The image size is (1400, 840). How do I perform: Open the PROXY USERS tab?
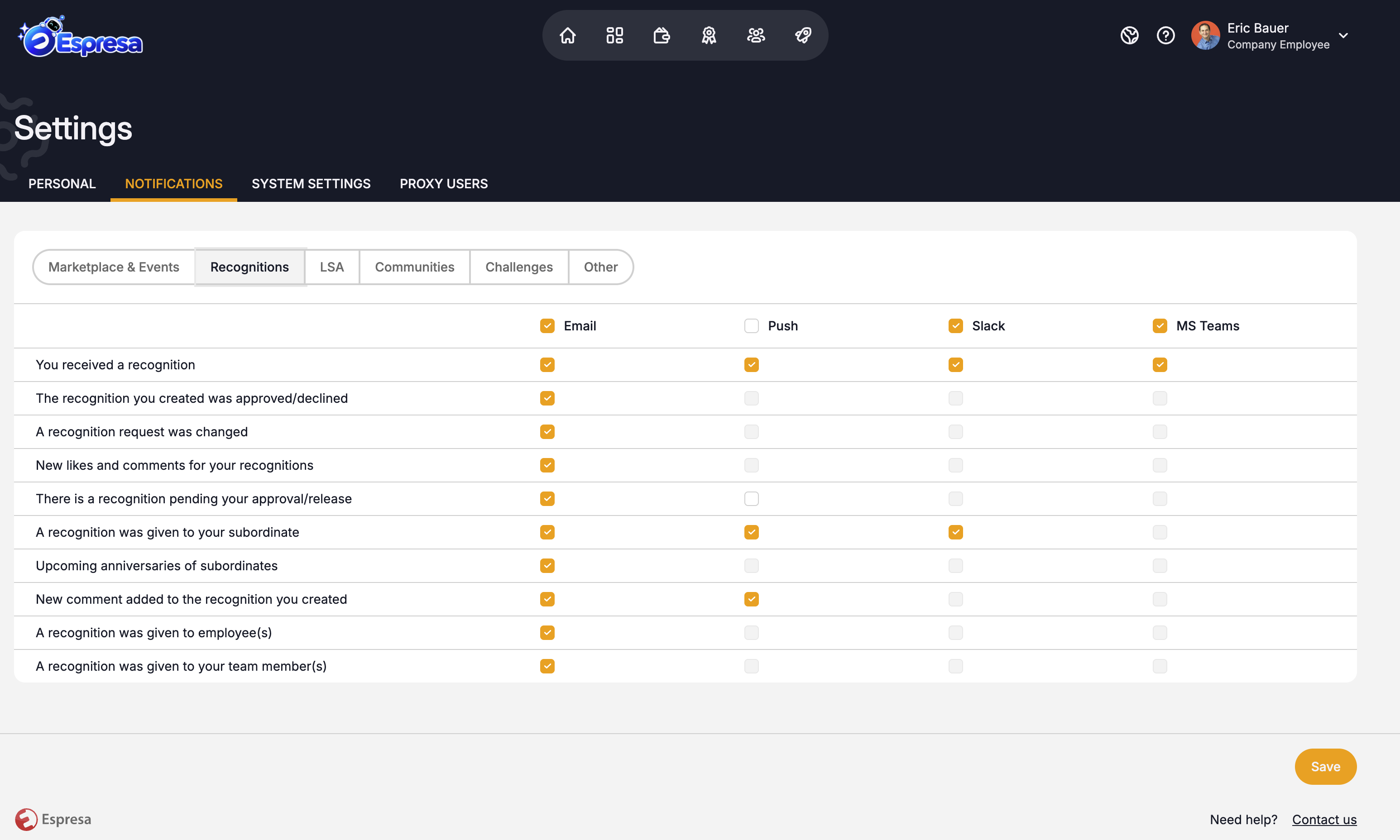click(x=444, y=183)
